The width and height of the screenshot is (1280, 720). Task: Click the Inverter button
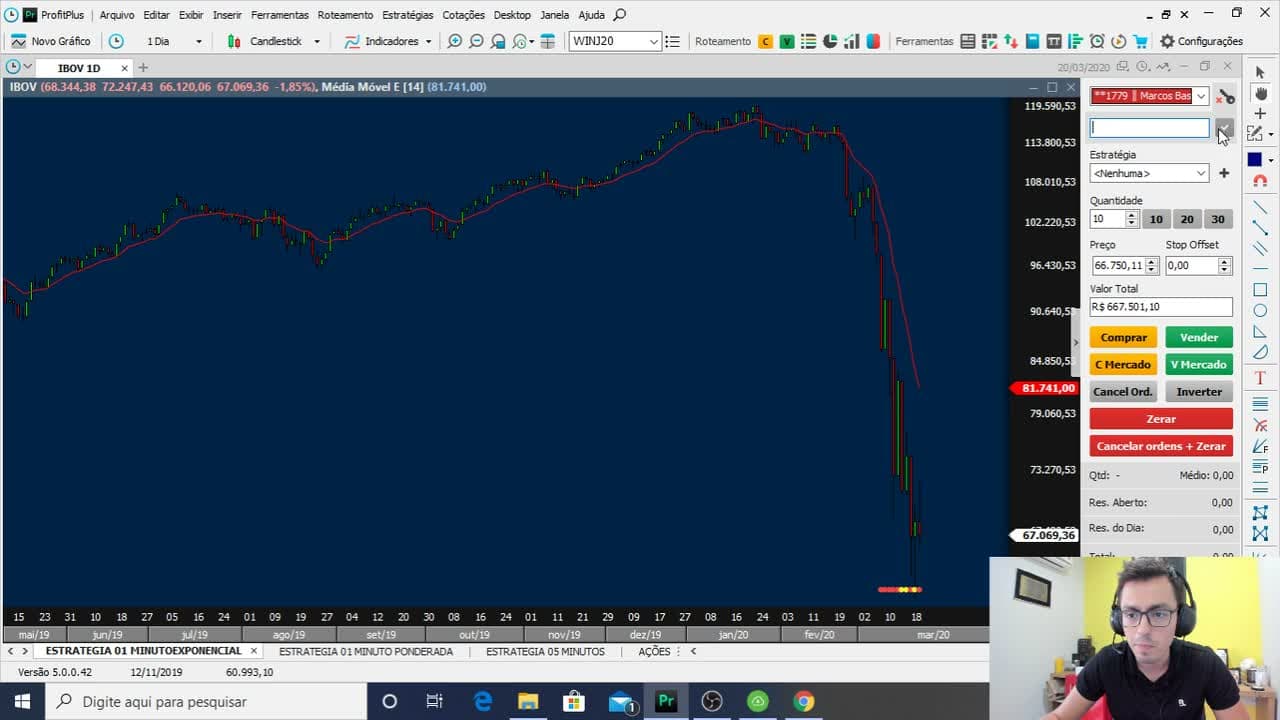pyautogui.click(x=1199, y=391)
